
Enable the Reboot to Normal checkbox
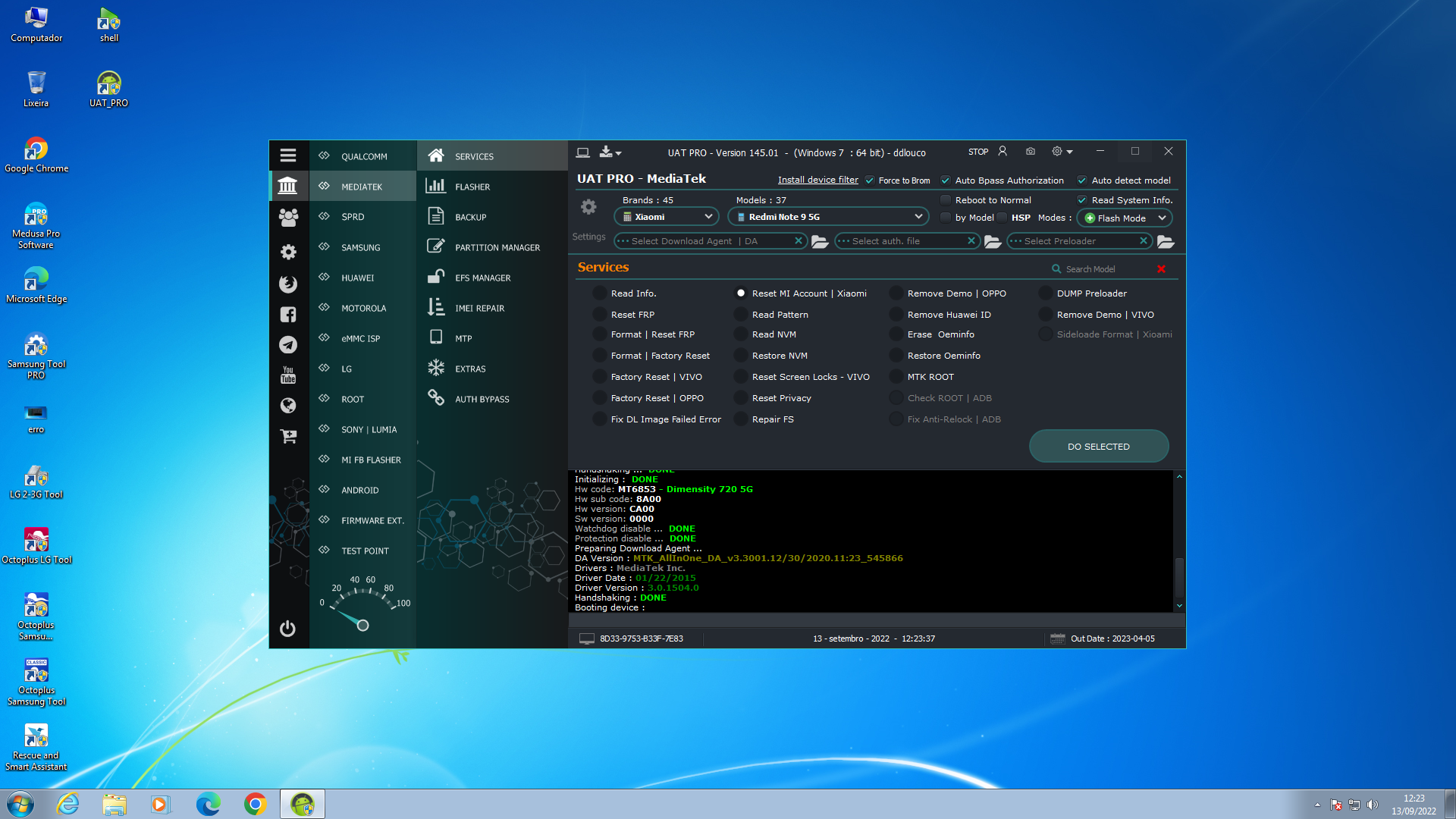946,200
